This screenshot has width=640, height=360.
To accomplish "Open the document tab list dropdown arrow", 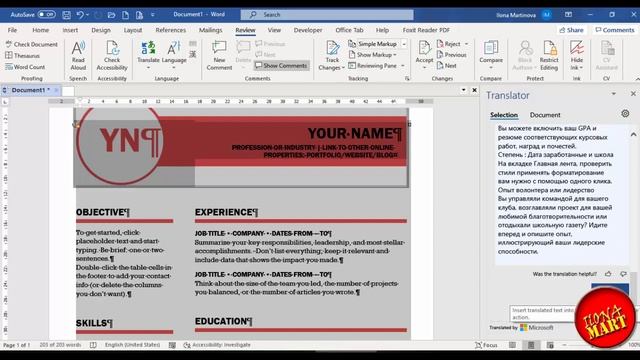I will point(464,90).
